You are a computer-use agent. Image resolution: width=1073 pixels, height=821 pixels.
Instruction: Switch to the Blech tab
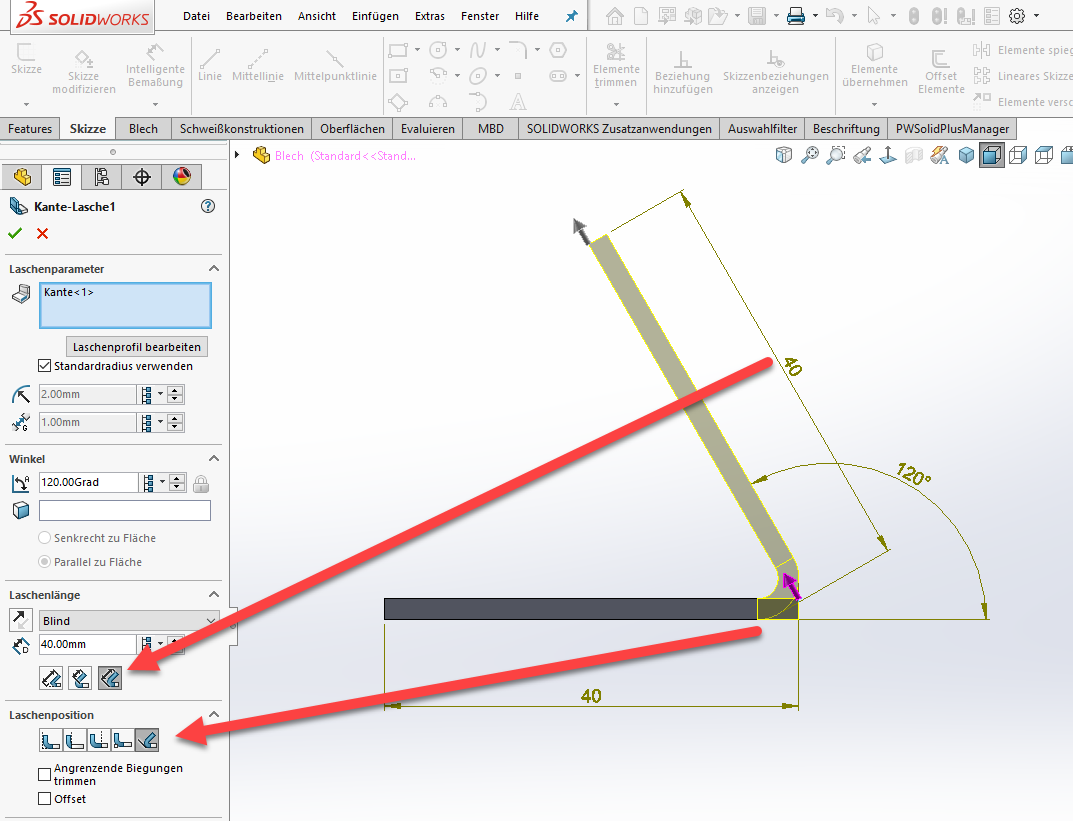click(143, 129)
